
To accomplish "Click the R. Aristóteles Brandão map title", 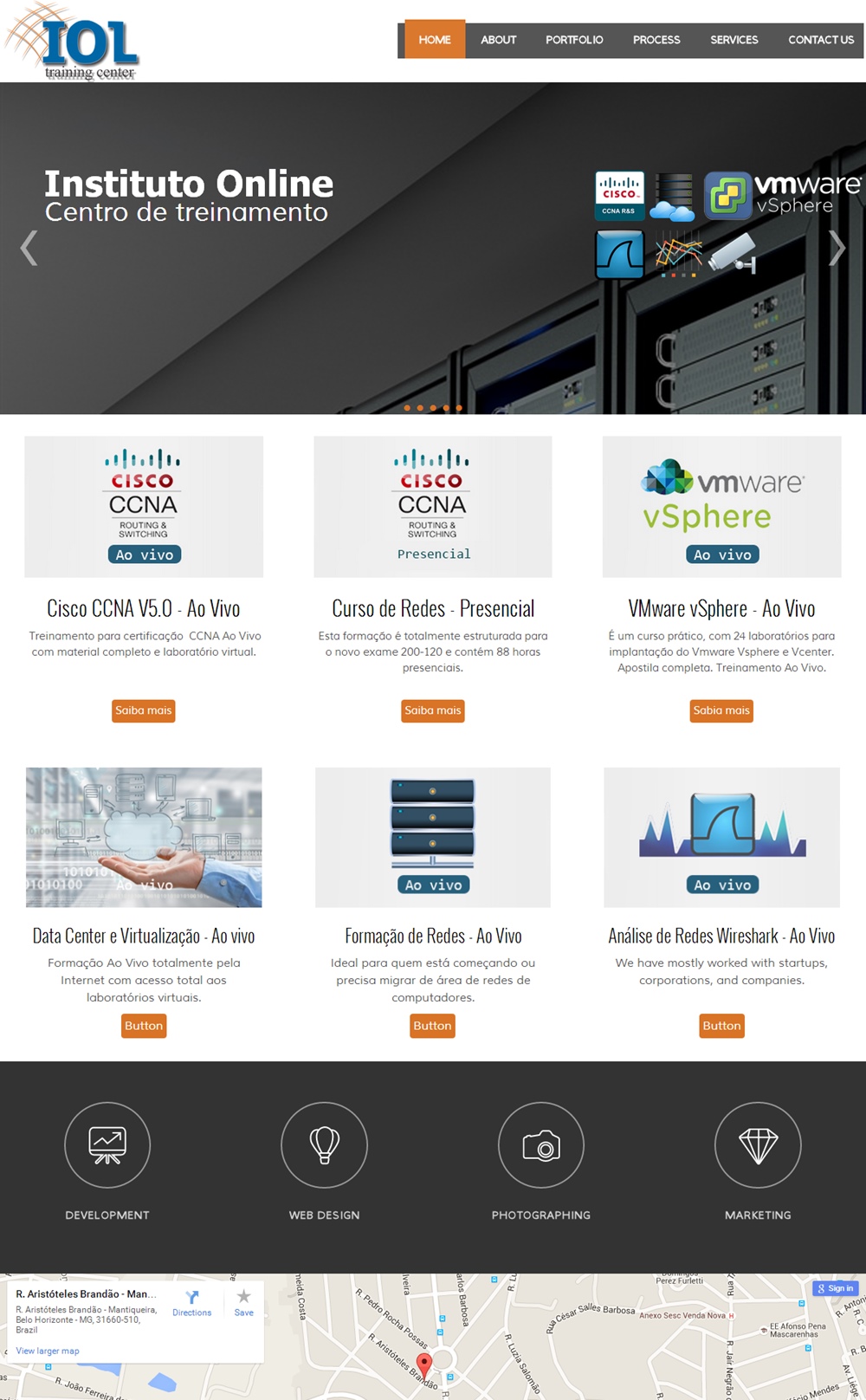I will tap(86, 1293).
